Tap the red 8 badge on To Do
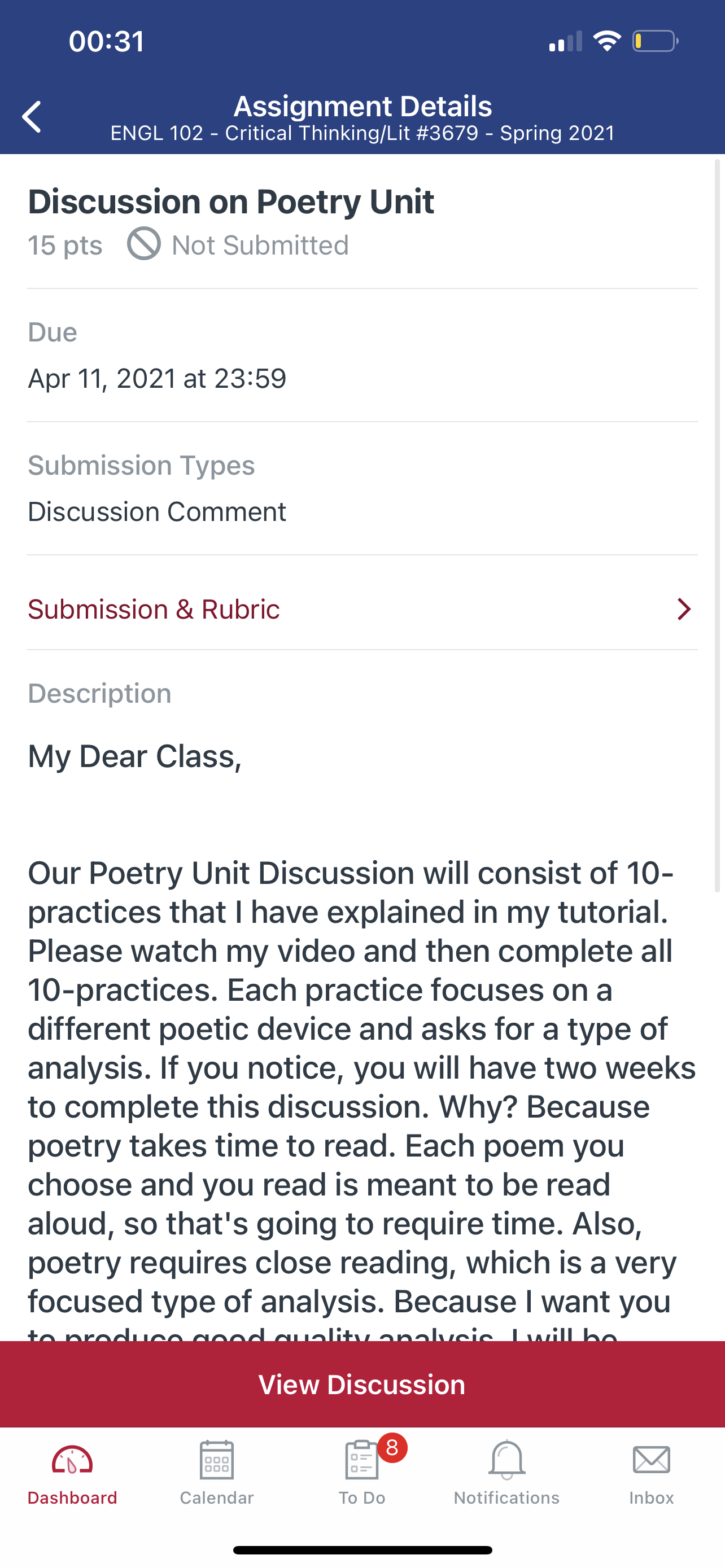This screenshot has width=725, height=1568. click(392, 1447)
